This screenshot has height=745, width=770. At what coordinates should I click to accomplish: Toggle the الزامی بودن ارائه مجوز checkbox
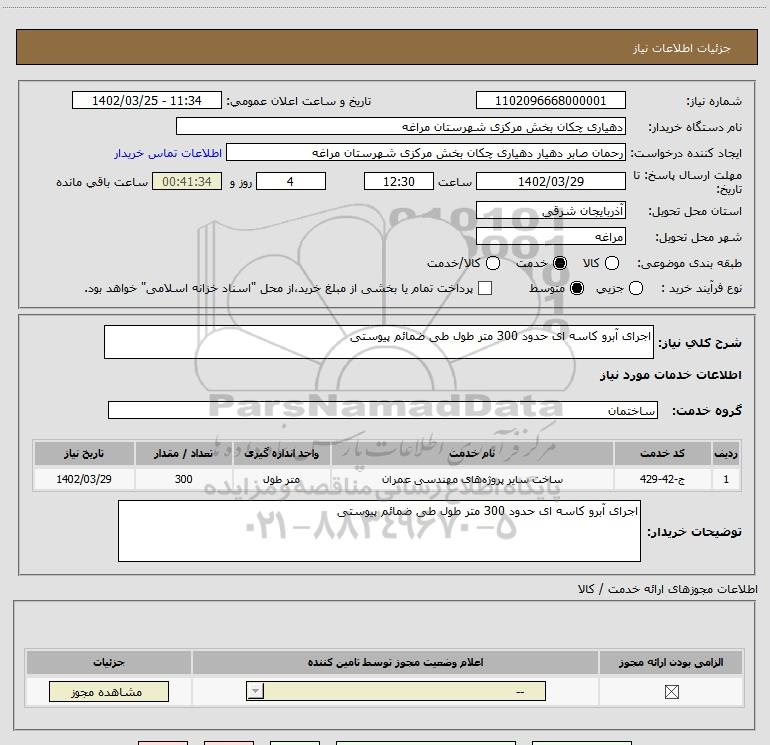[671, 692]
